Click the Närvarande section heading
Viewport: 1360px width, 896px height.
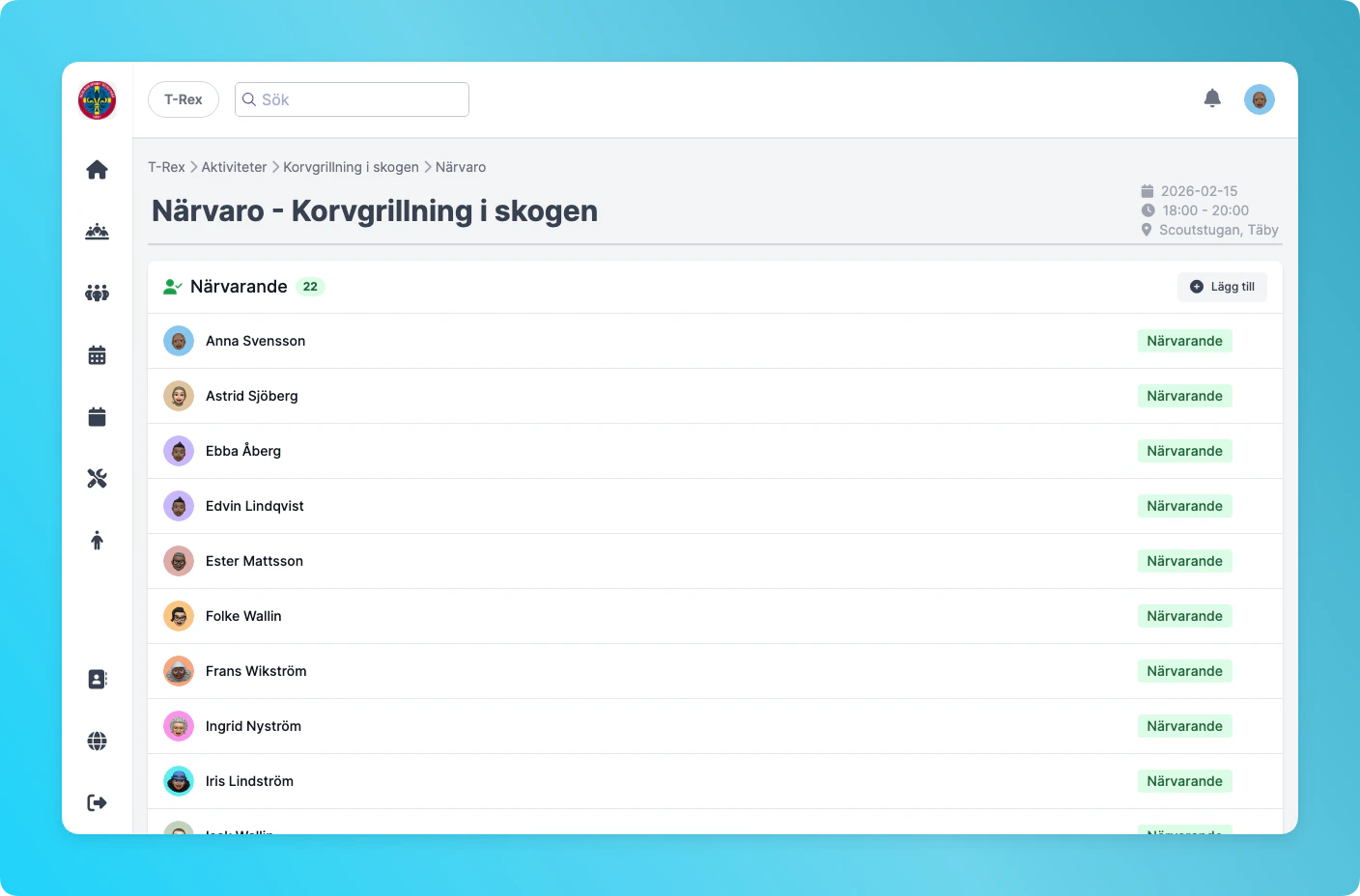[x=239, y=287]
